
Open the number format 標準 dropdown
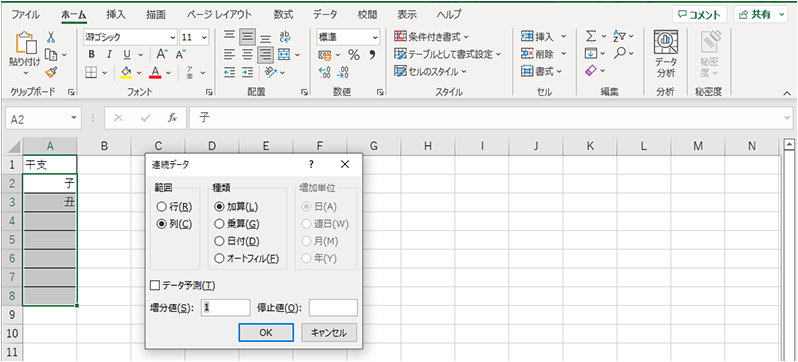point(376,37)
